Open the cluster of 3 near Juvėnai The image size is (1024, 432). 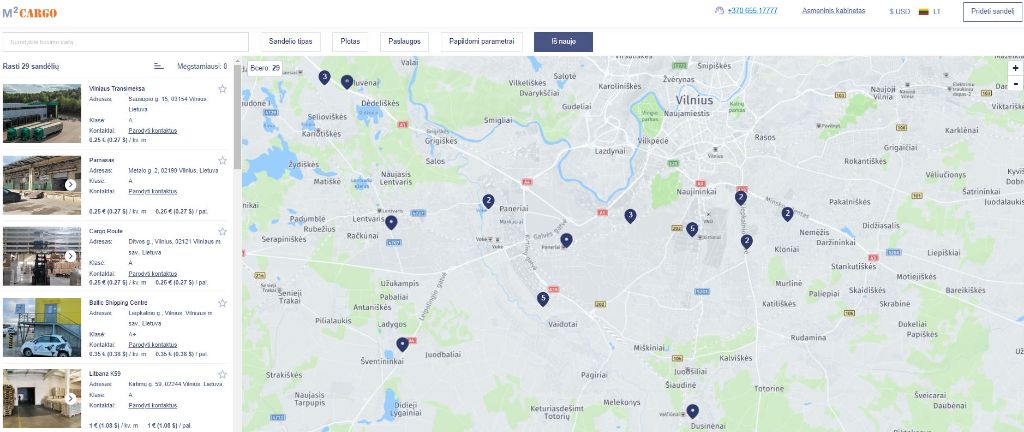click(x=324, y=77)
